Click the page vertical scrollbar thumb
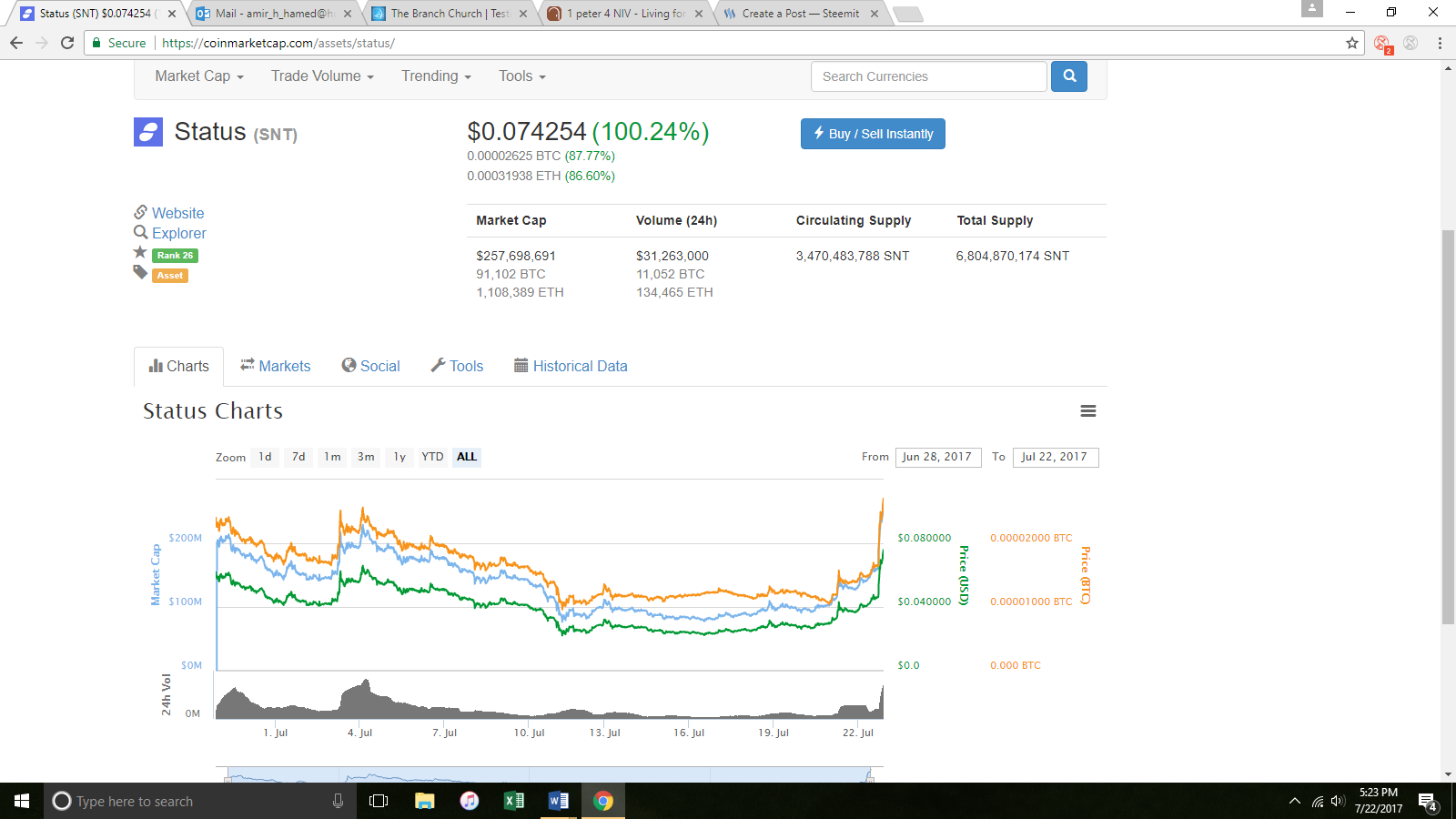The width and height of the screenshot is (1456, 819). tap(1448, 427)
